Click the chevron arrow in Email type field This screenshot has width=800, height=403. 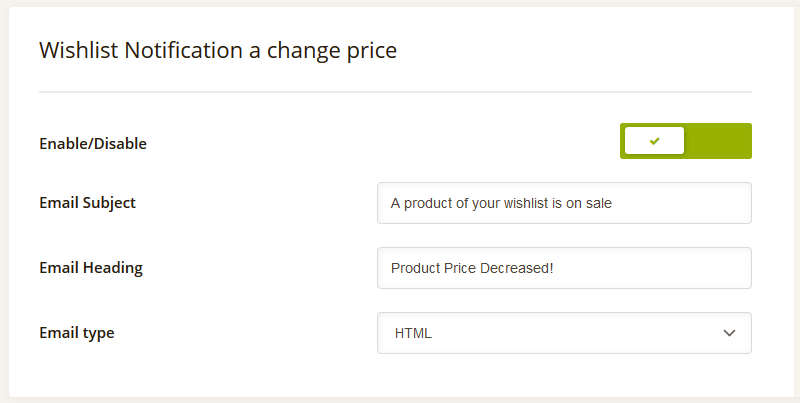729,333
